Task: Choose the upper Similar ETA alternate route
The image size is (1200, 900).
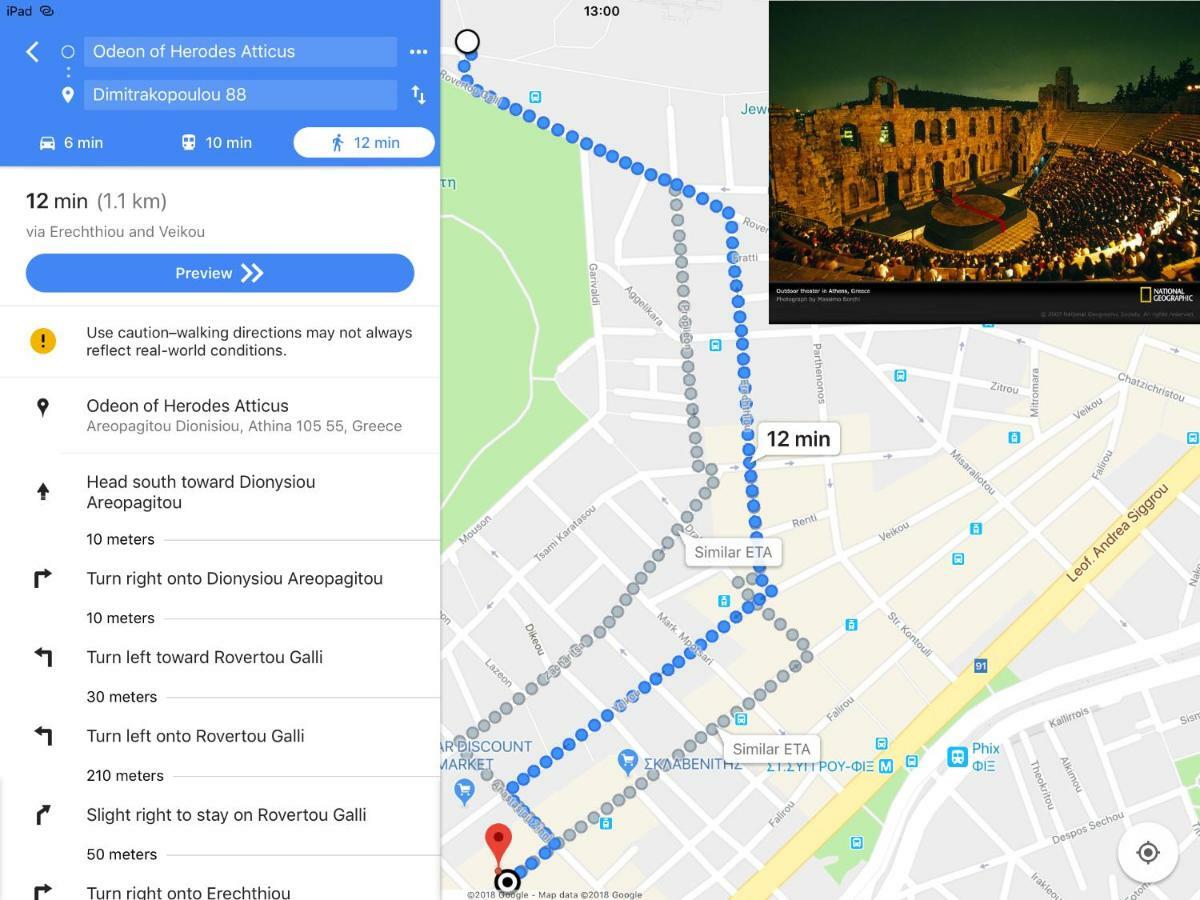Action: click(733, 552)
